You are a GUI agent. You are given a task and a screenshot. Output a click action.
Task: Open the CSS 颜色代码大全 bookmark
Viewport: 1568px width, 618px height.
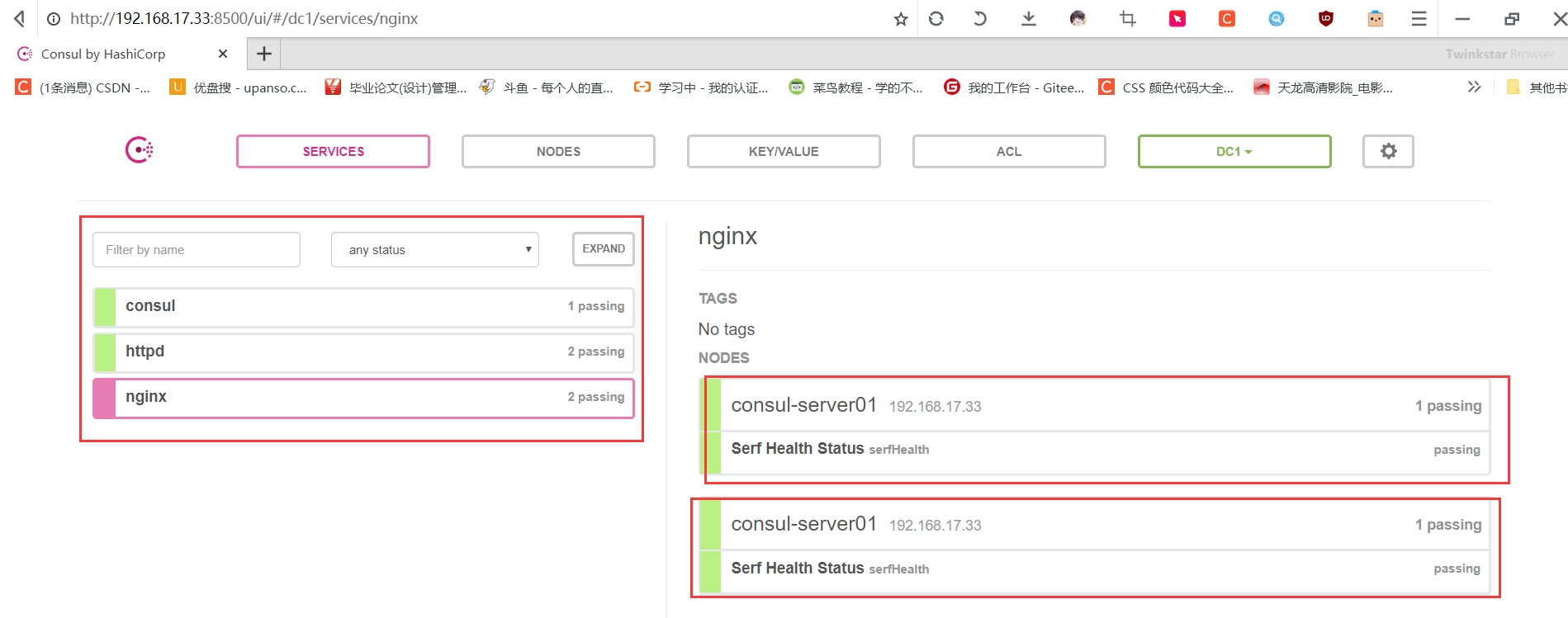1166,87
